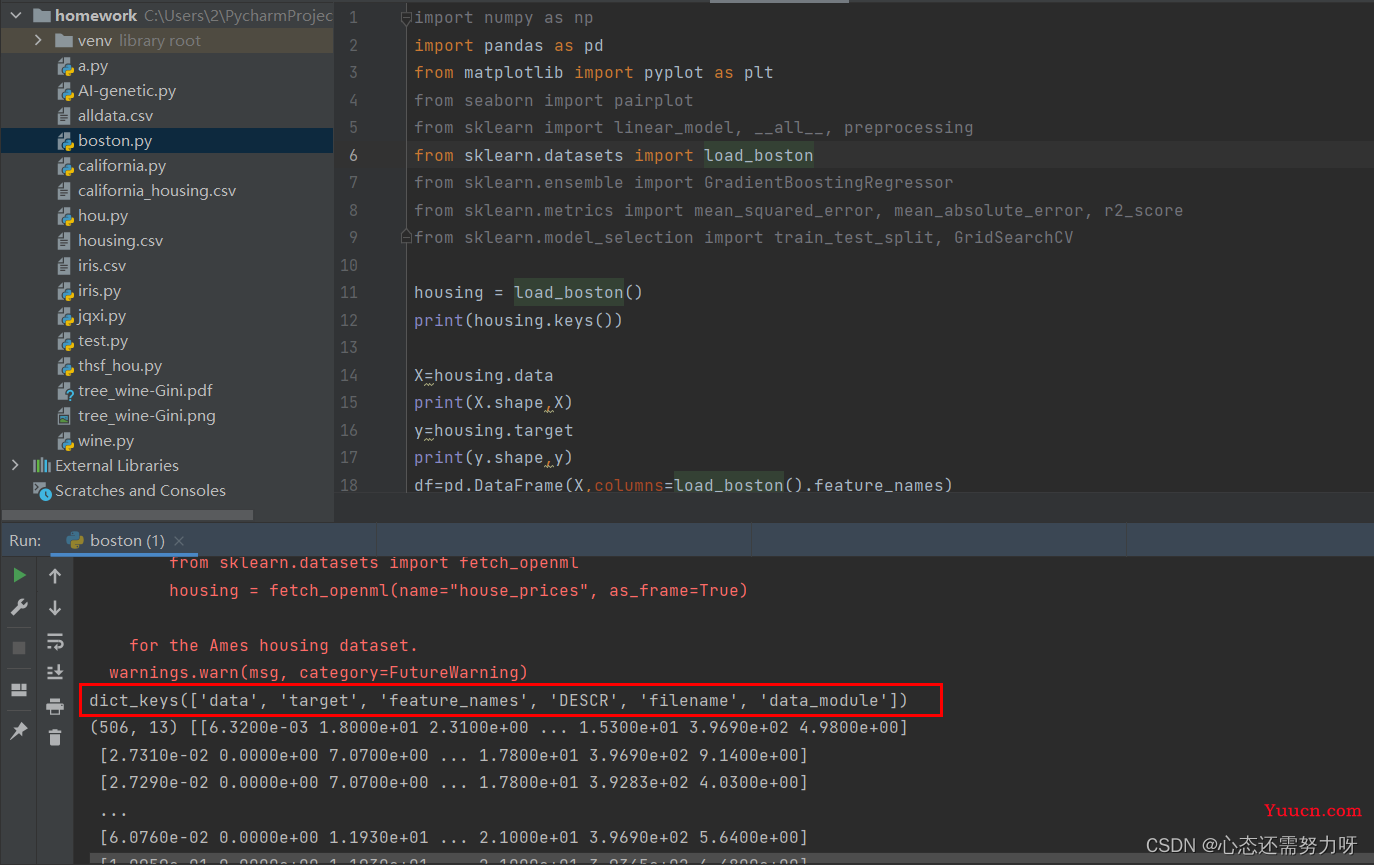1374x865 pixels.
Task: Open california.py file
Action: coord(122,166)
